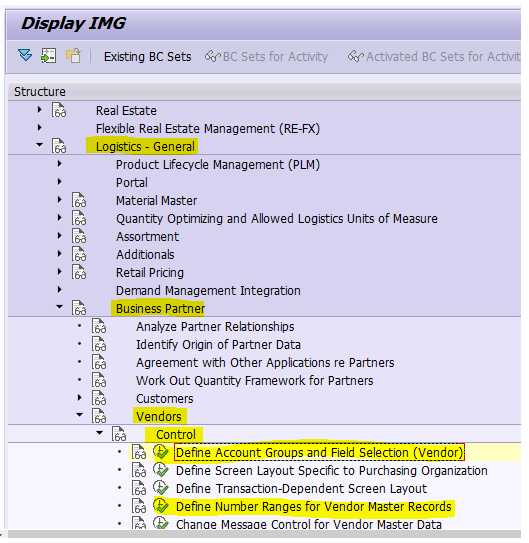Open documentation icon for Real Estate
The image size is (529, 543).
click(59, 110)
